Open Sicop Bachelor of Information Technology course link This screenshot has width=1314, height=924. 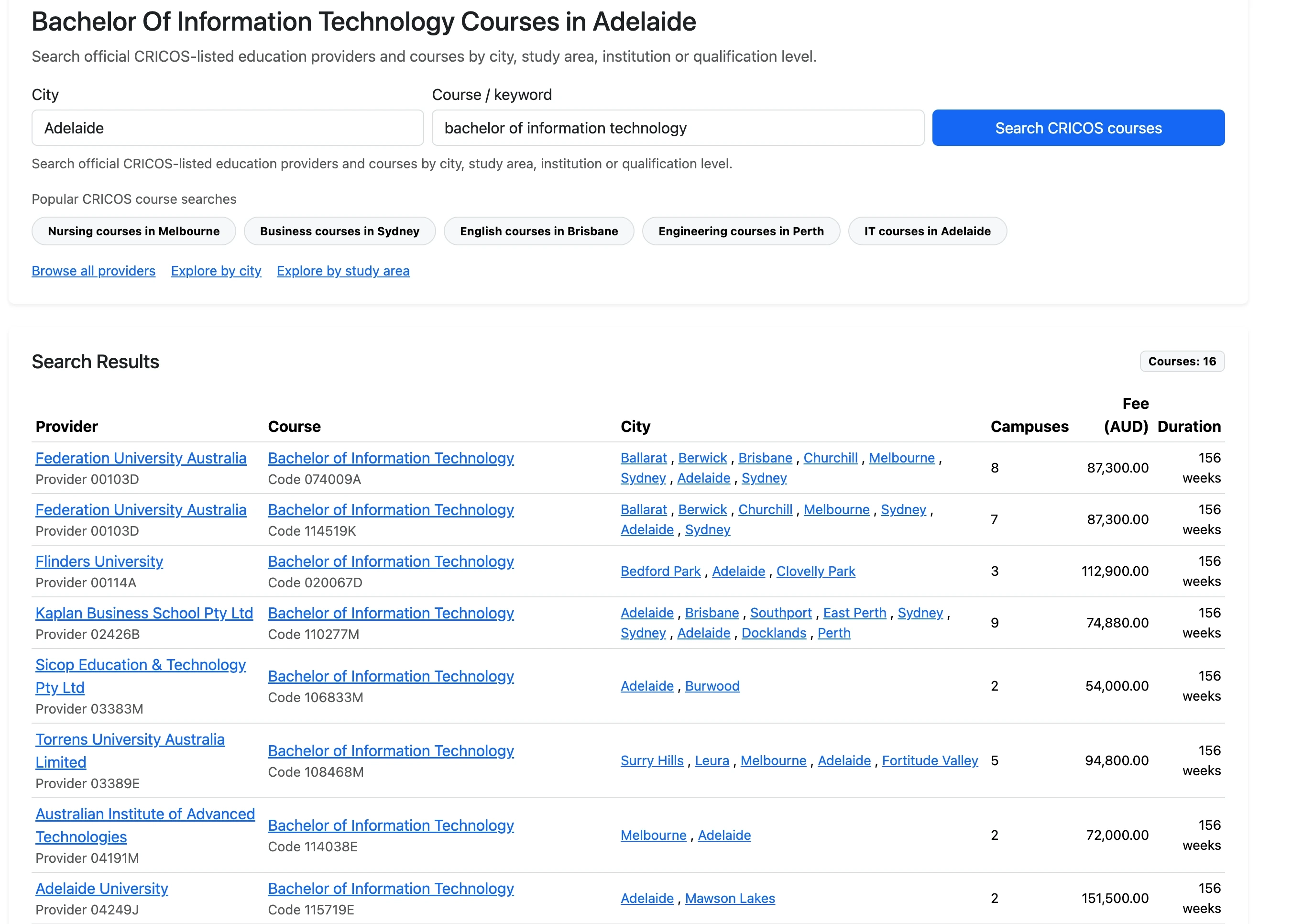coord(391,676)
